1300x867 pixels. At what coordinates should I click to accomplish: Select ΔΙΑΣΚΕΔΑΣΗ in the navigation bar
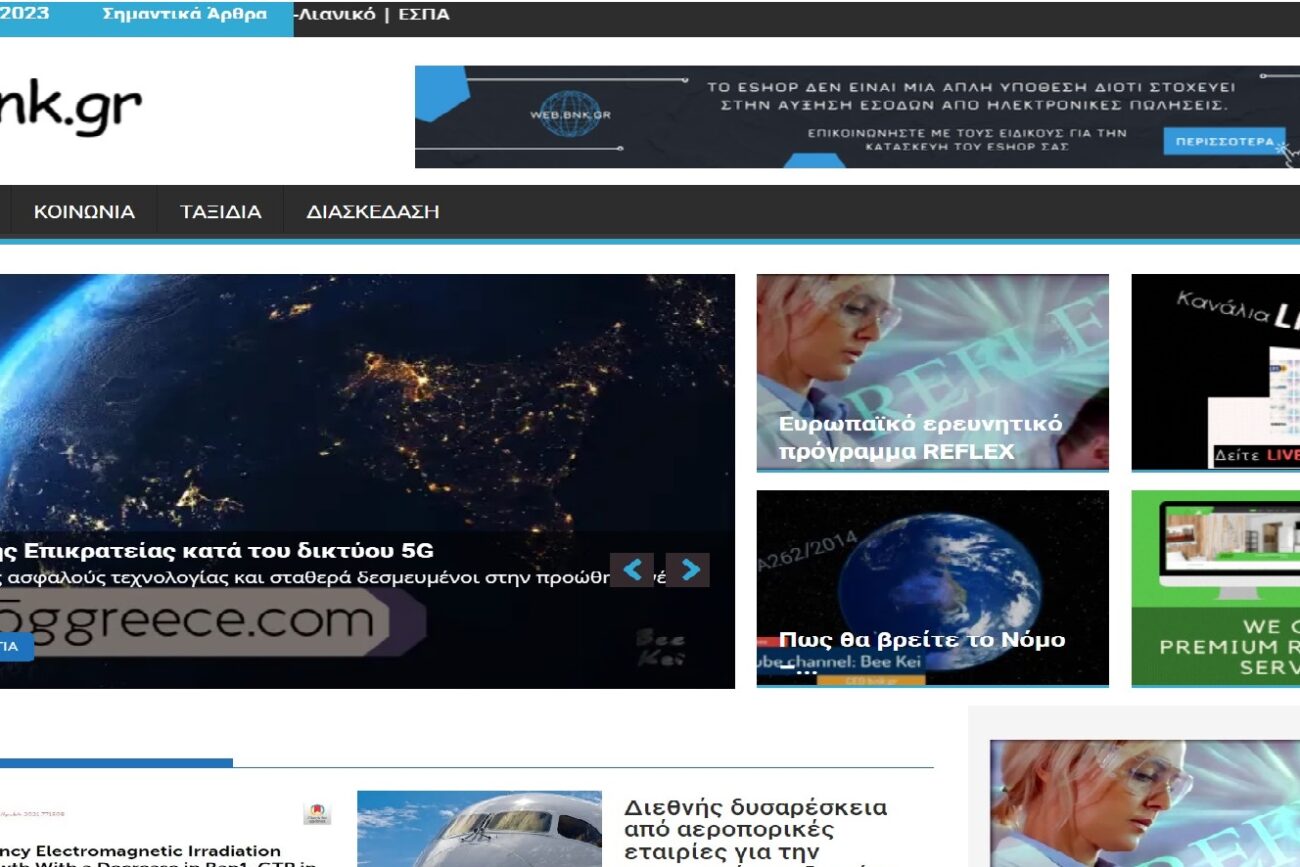[372, 212]
